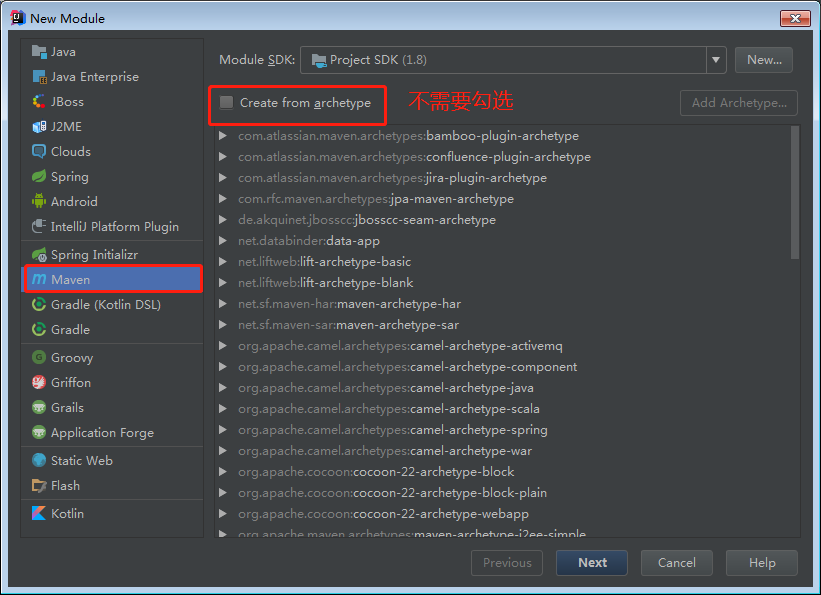Image resolution: width=821 pixels, height=595 pixels.
Task: Click the Grails module icon
Action: click(x=39, y=408)
